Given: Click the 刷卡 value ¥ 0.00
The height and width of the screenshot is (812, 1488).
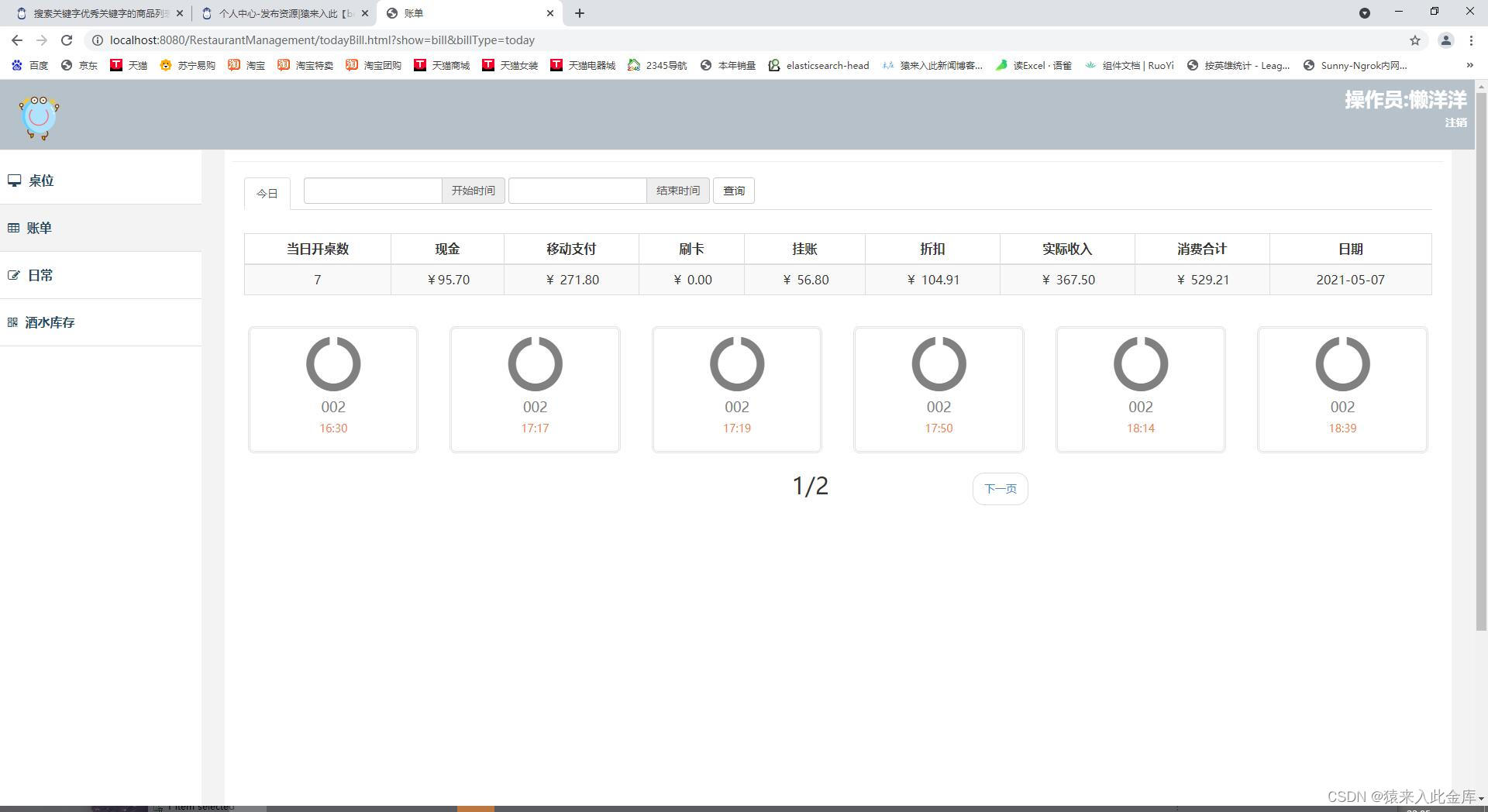Looking at the screenshot, I should pos(692,280).
